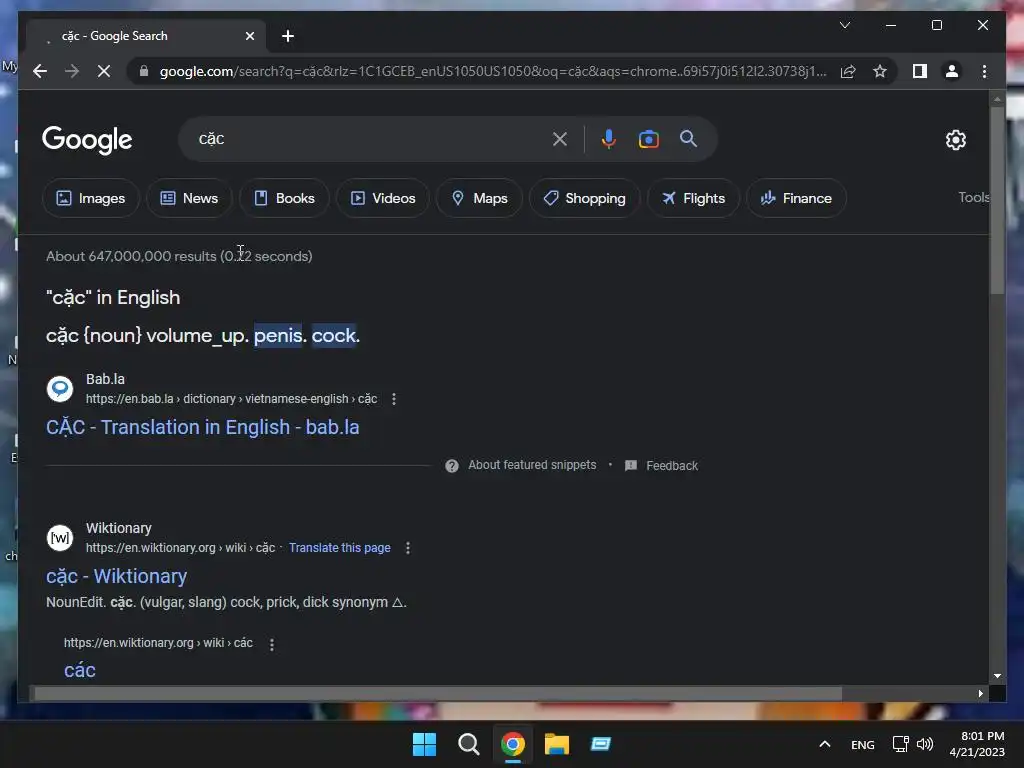The width and height of the screenshot is (1024, 768).
Task: Filter results by Videos
Action: click(x=383, y=198)
